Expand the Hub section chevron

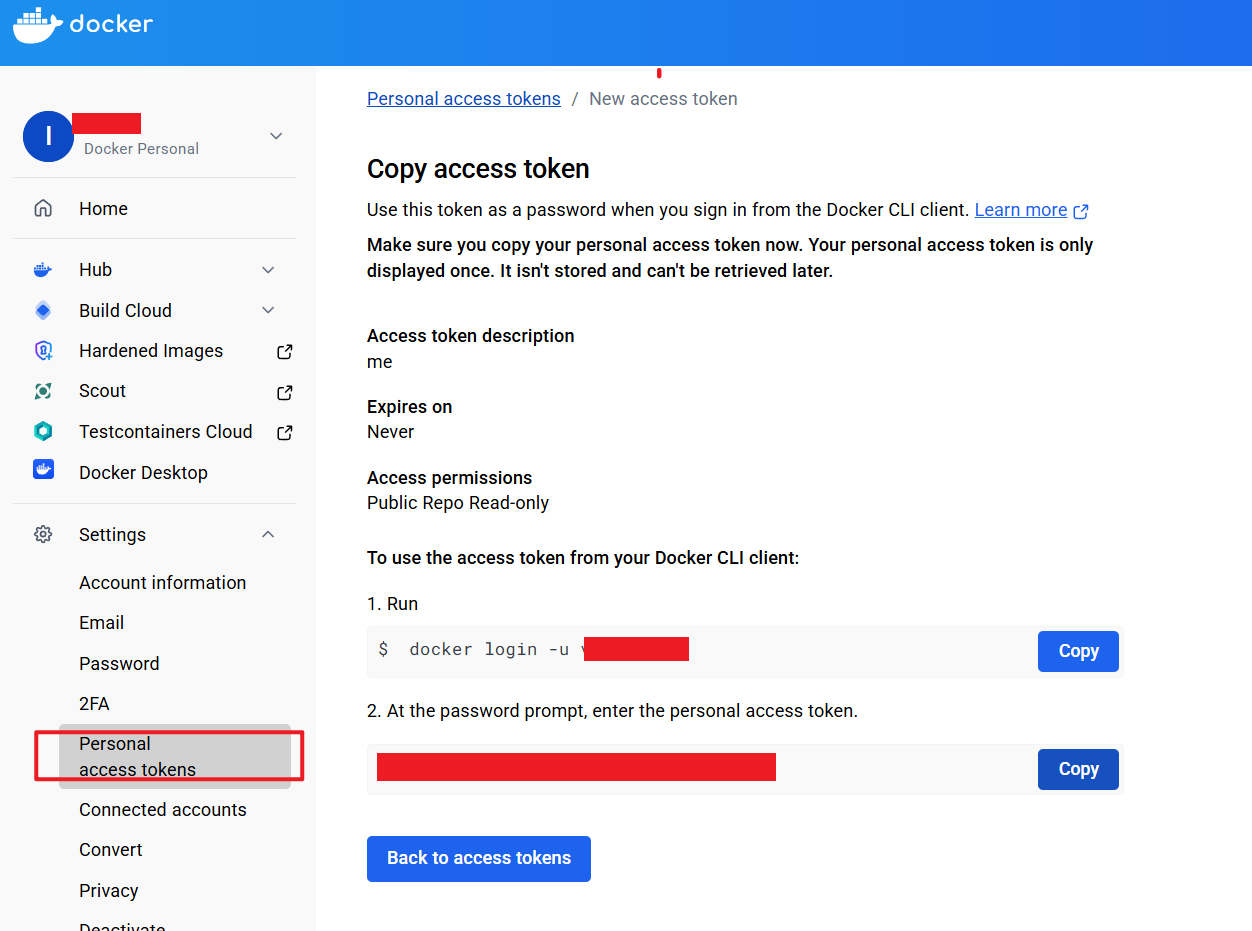coord(268,270)
